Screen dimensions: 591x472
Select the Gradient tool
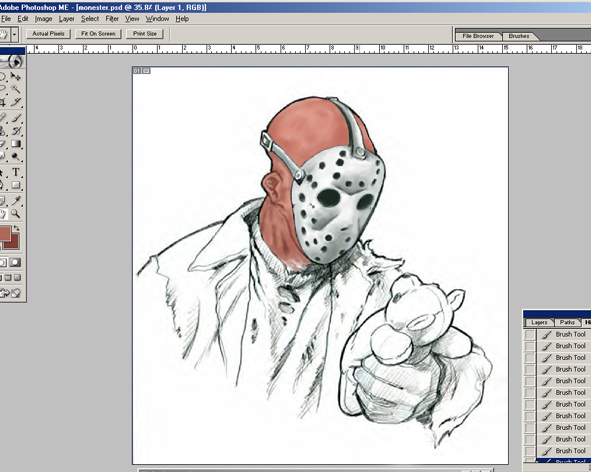15,144
